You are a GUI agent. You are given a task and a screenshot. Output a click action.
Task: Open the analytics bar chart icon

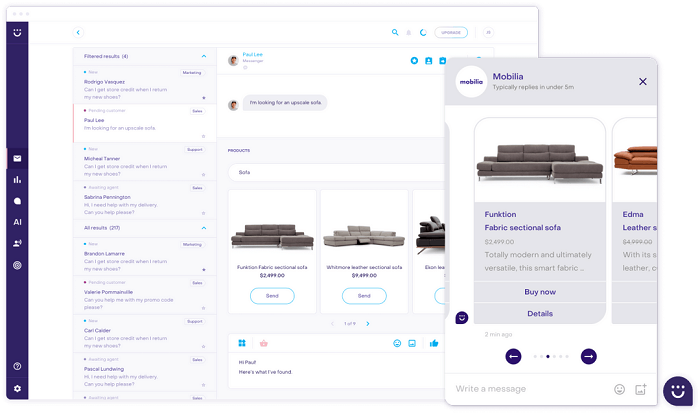point(17,180)
